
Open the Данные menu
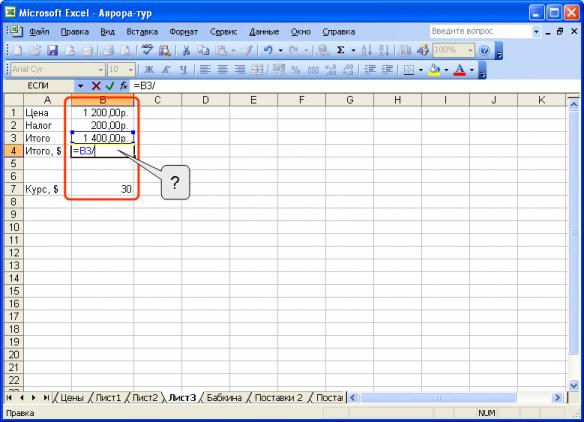pyautogui.click(x=264, y=32)
